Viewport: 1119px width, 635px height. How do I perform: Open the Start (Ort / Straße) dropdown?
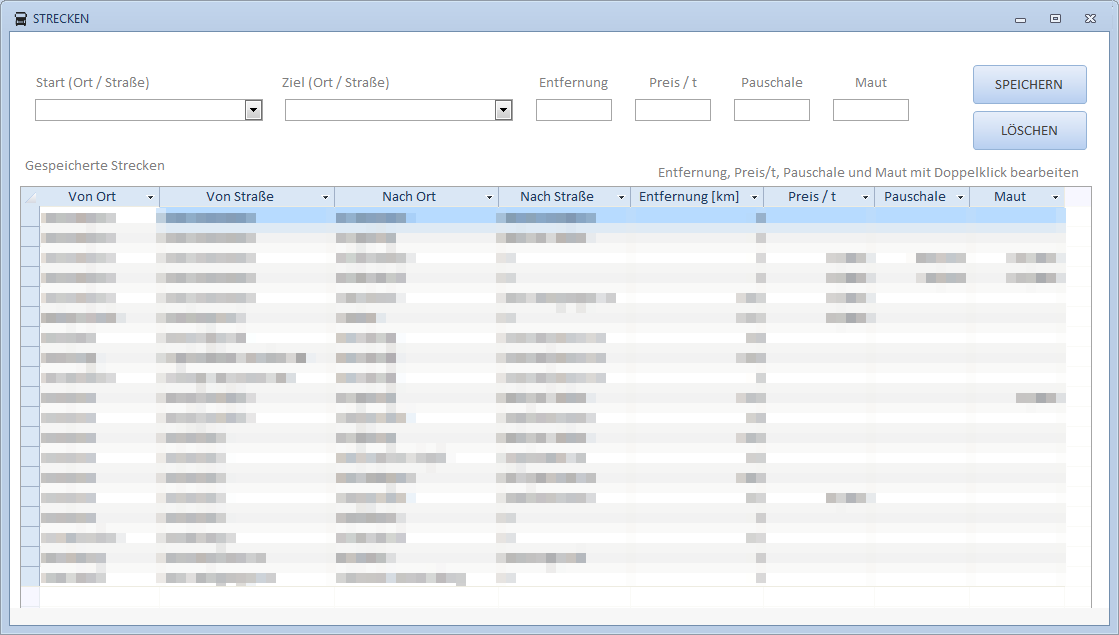click(253, 110)
